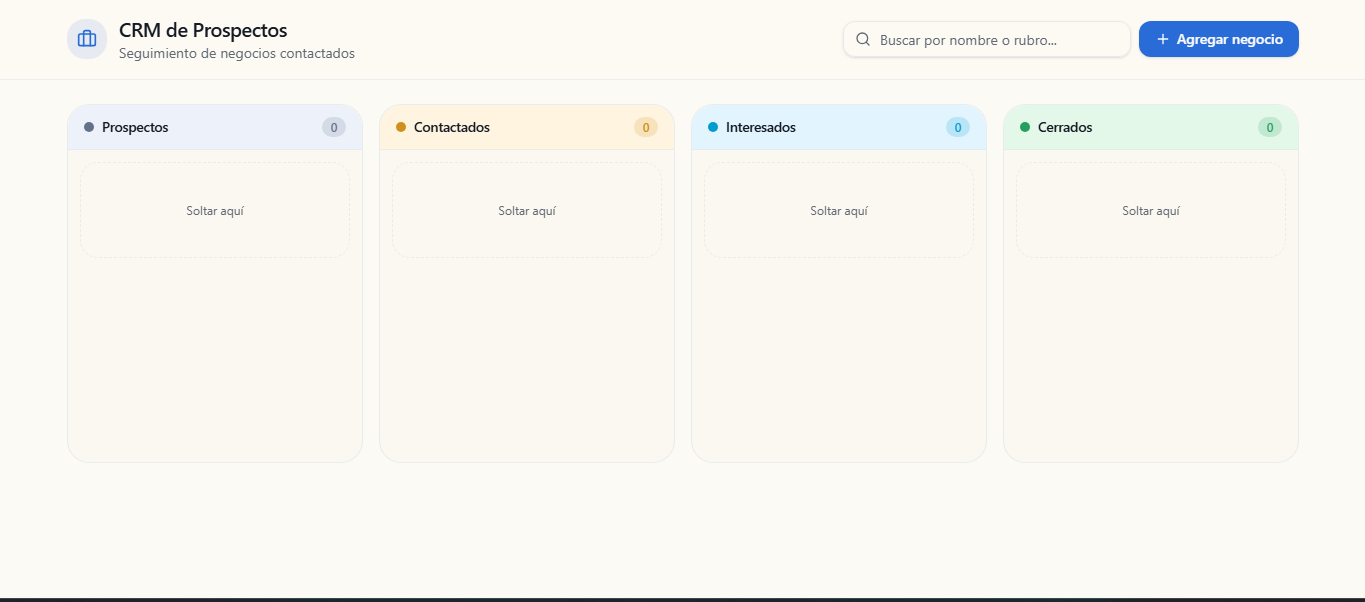The height and width of the screenshot is (602, 1365).
Task: Click "Soltar aquí" drop zone in Contactados
Action: pos(527,210)
